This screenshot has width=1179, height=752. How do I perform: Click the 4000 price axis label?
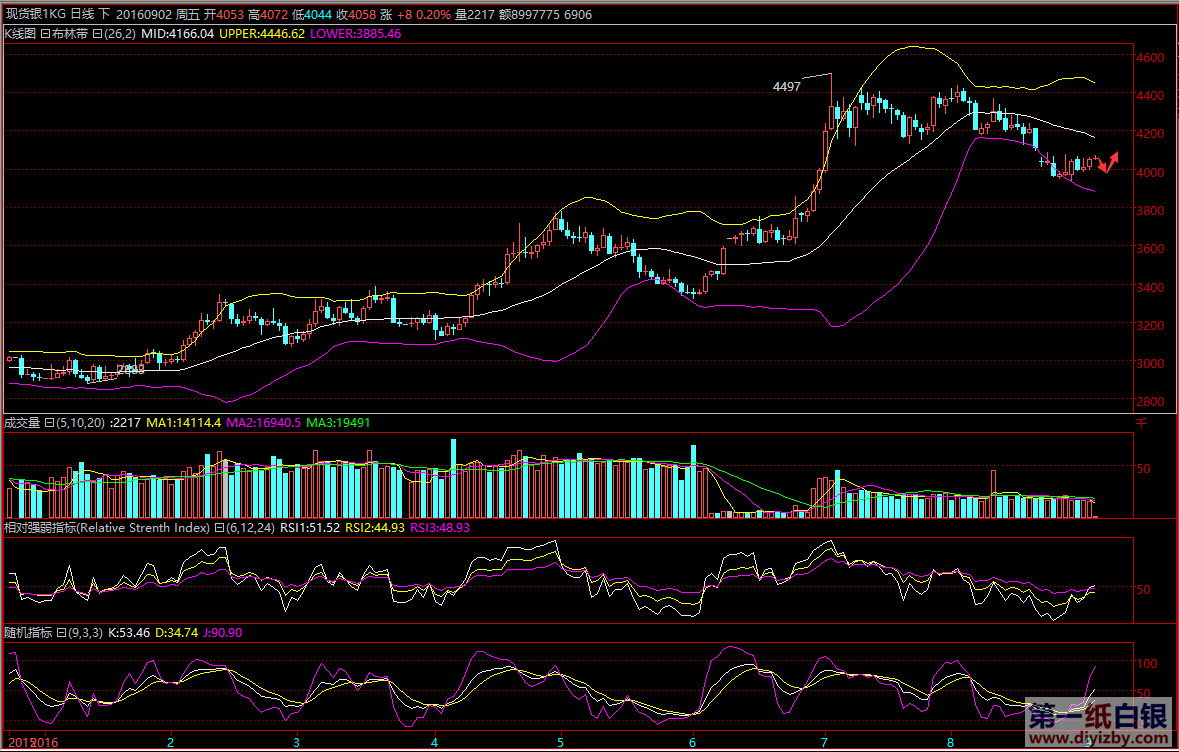1153,172
